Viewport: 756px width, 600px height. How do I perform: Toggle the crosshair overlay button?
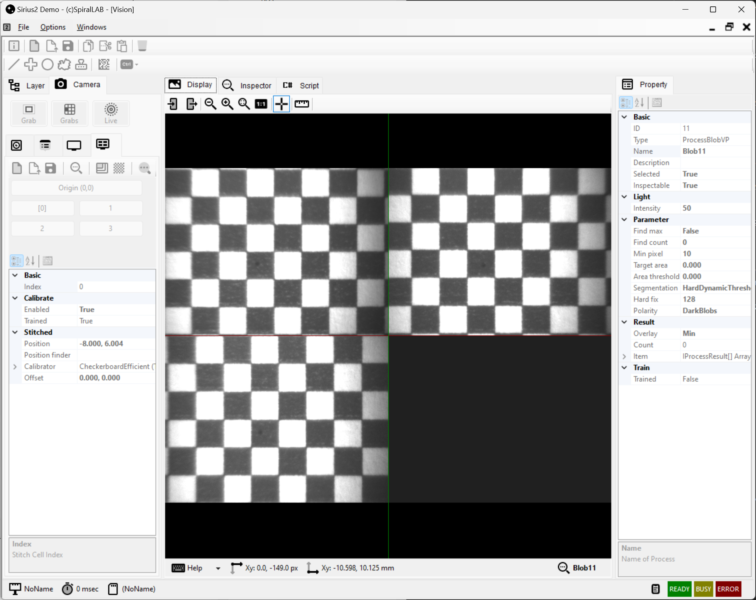[x=282, y=104]
